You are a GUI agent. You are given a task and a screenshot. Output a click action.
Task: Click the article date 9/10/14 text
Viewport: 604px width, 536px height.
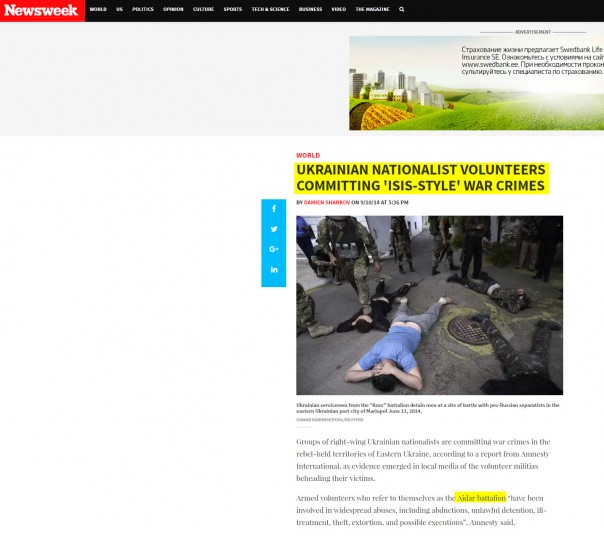(369, 202)
